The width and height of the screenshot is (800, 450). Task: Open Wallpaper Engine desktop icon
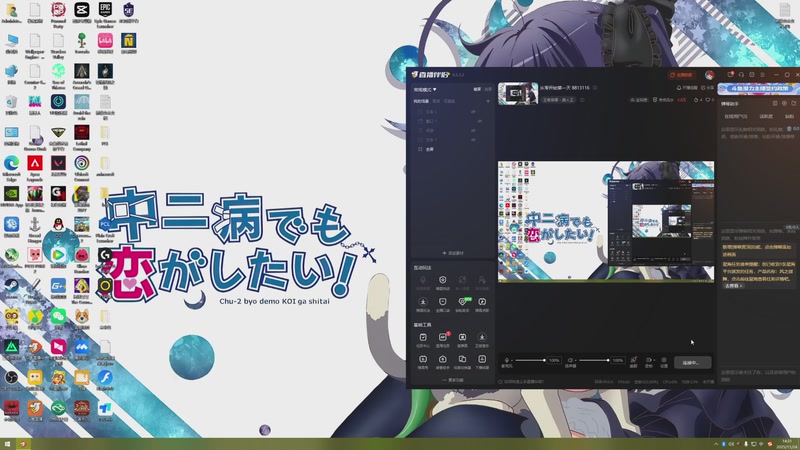(x=35, y=45)
